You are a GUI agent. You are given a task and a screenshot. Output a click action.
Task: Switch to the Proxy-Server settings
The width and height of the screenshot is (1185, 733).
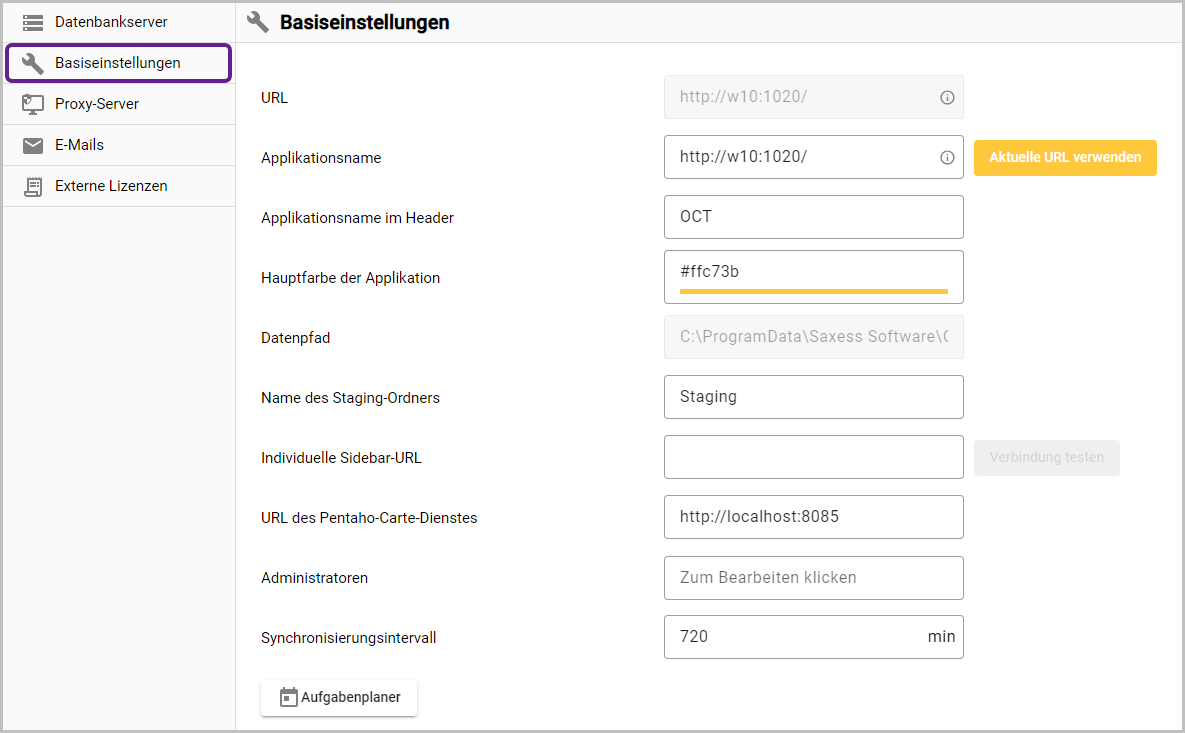[97, 104]
